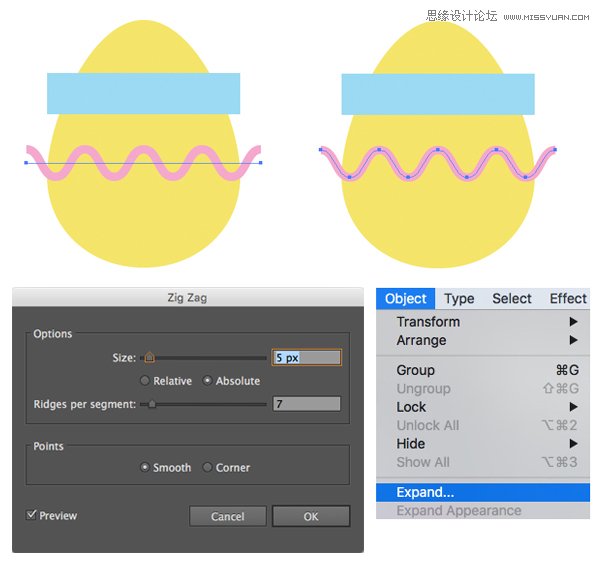Click the Ridges per segment value field
The height and width of the screenshot is (566, 600).
pos(306,404)
